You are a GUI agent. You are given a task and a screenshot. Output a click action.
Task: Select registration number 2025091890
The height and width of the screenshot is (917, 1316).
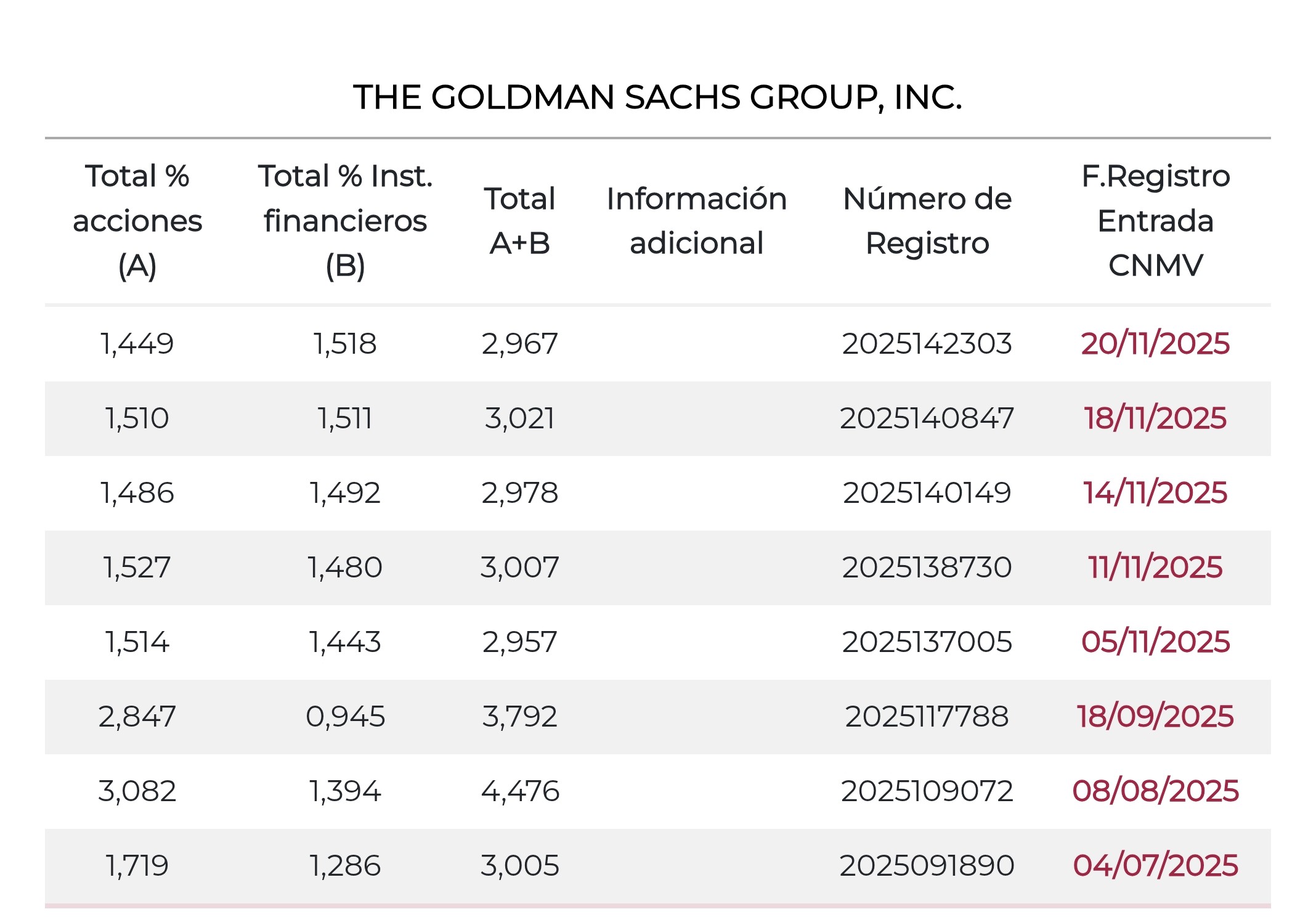tap(927, 866)
